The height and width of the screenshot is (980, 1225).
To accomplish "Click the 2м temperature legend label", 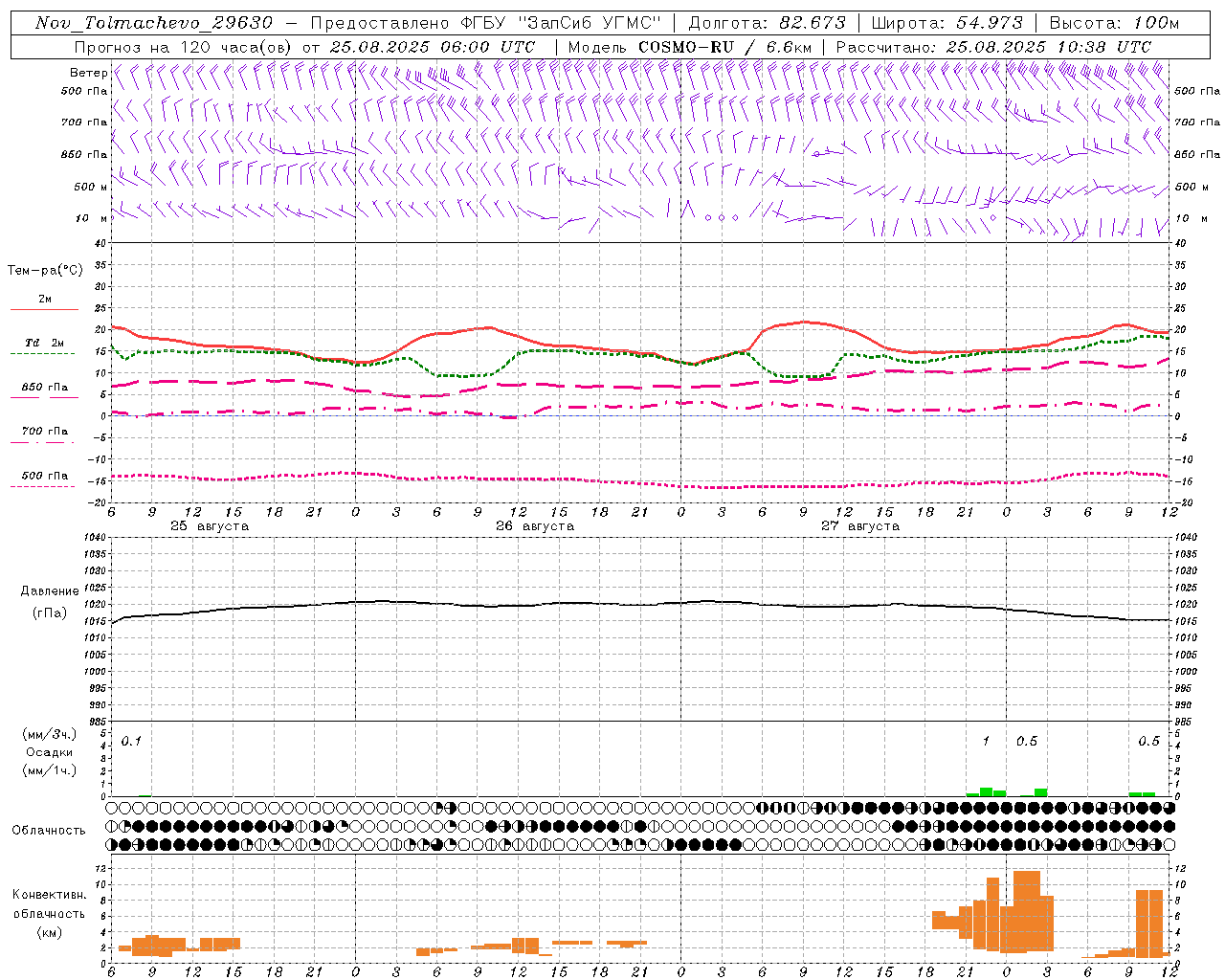I will (x=45, y=299).
